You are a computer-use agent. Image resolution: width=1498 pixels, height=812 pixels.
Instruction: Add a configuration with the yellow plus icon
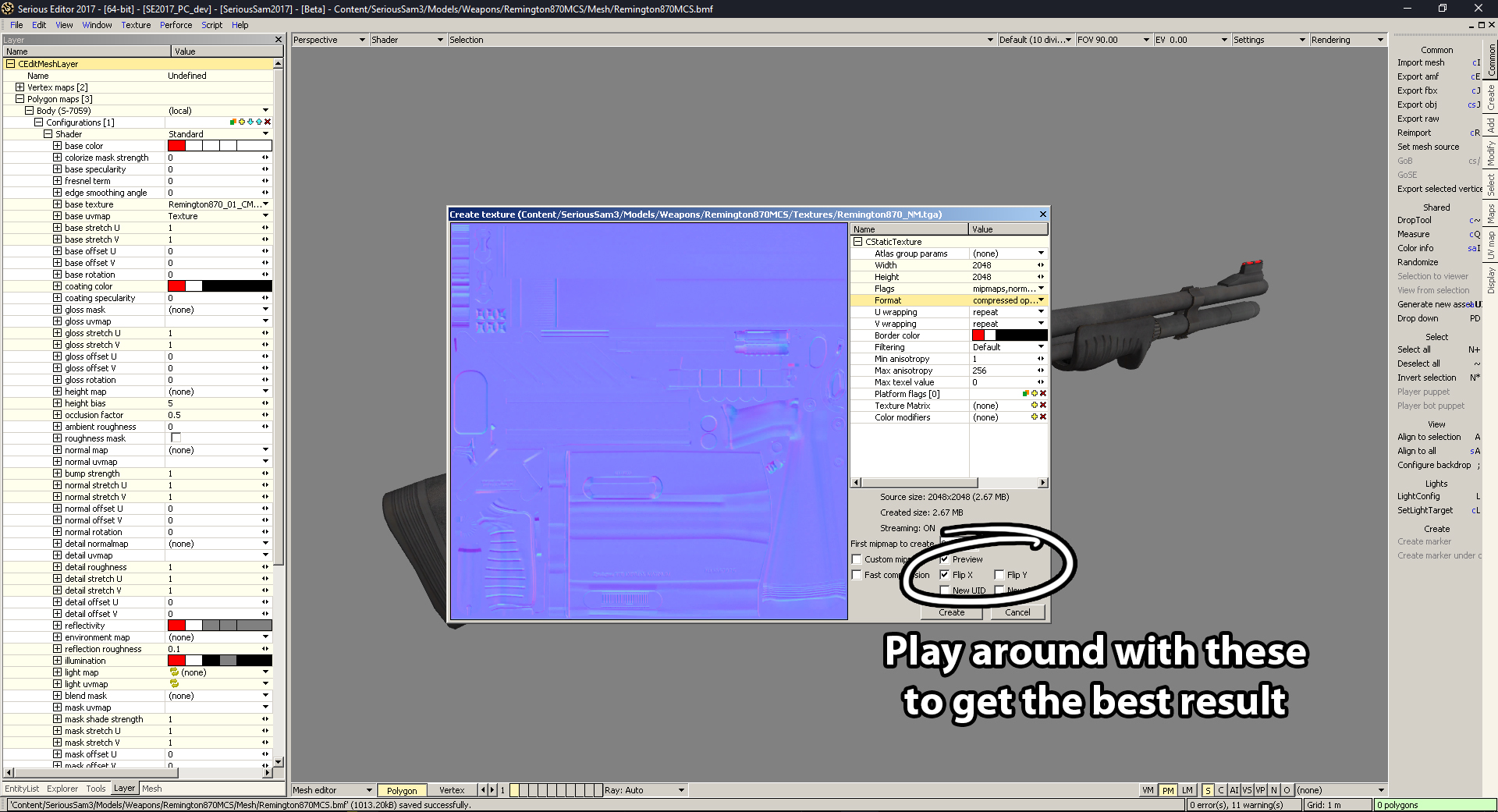tap(242, 122)
